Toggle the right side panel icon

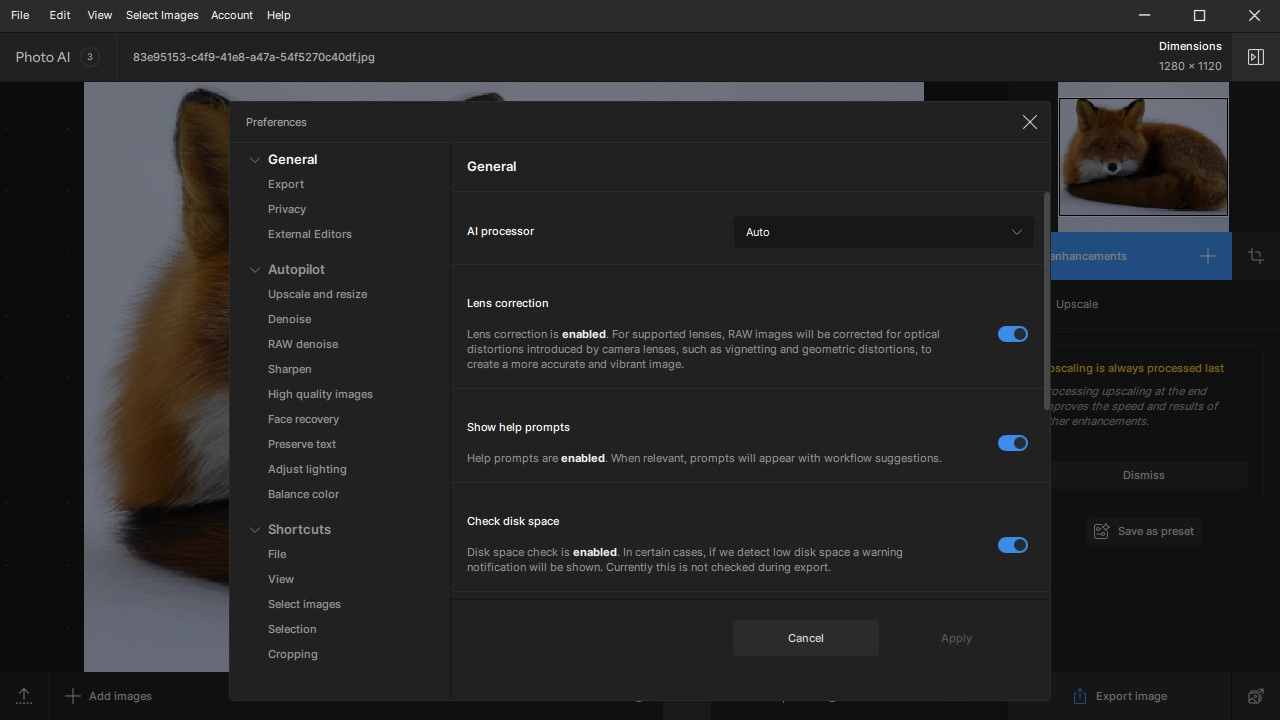point(1256,57)
